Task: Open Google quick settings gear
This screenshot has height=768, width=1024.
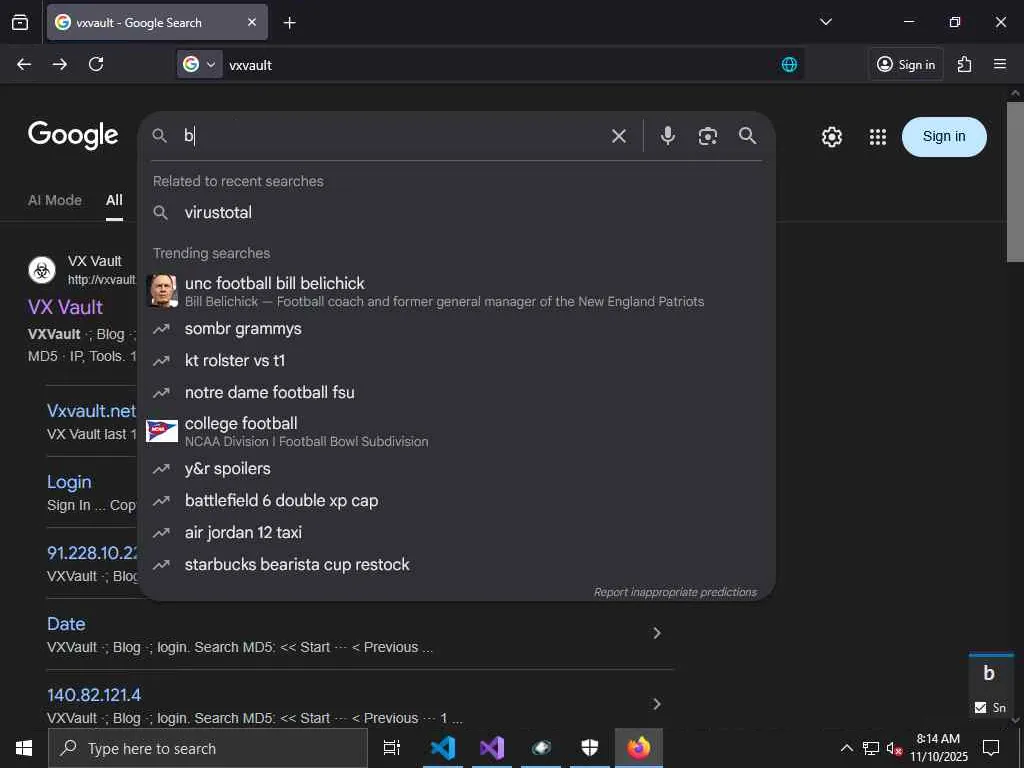Action: 831,137
